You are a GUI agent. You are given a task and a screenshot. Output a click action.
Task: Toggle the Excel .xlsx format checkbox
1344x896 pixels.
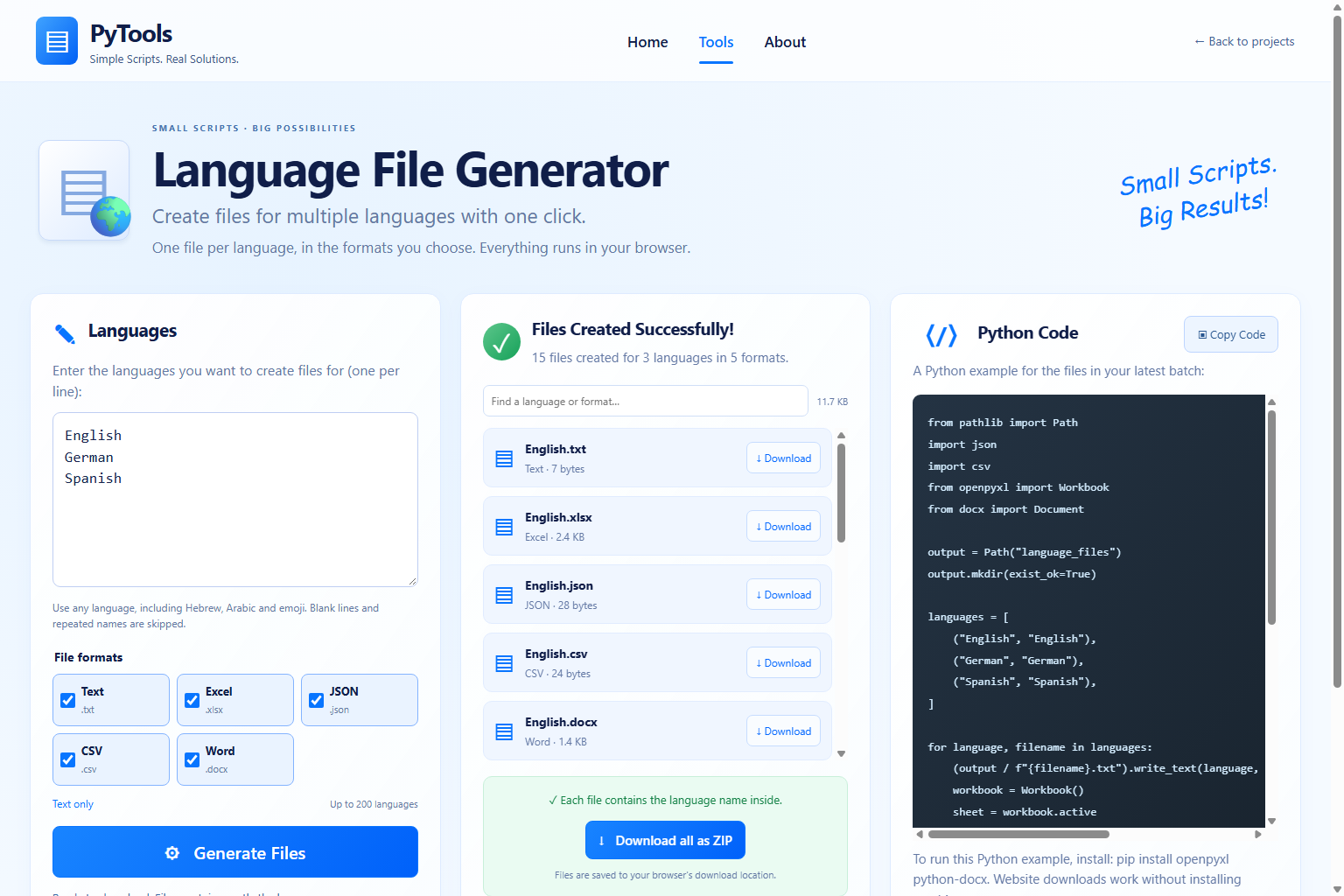[x=192, y=700]
